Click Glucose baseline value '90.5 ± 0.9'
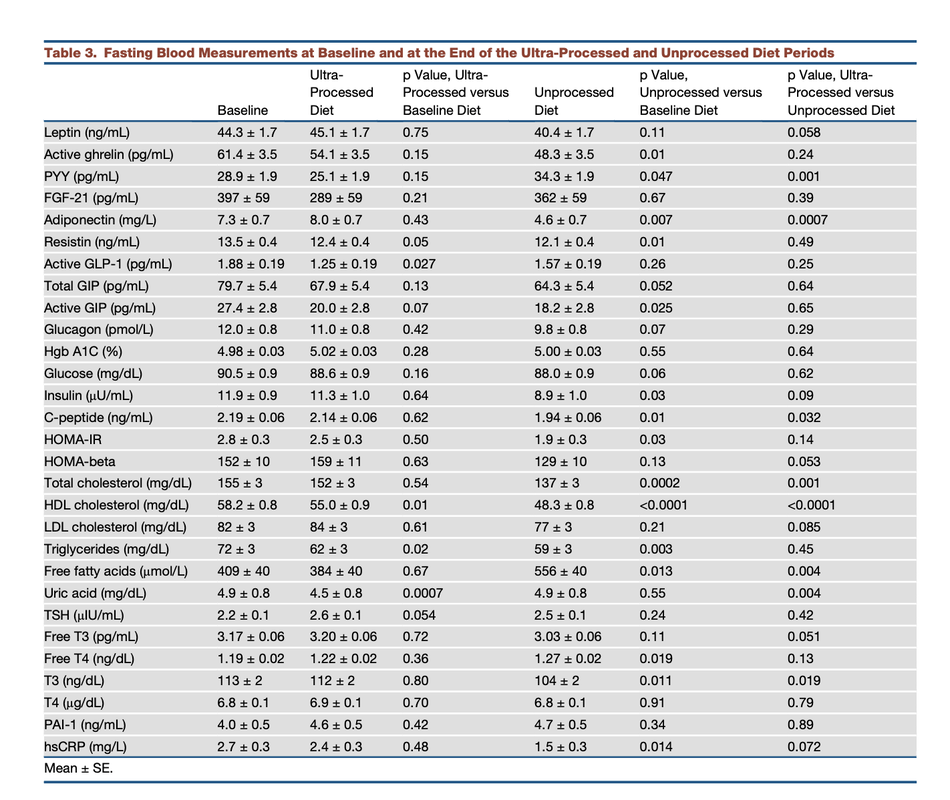This screenshot has width=950, height=800. (247, 373)
